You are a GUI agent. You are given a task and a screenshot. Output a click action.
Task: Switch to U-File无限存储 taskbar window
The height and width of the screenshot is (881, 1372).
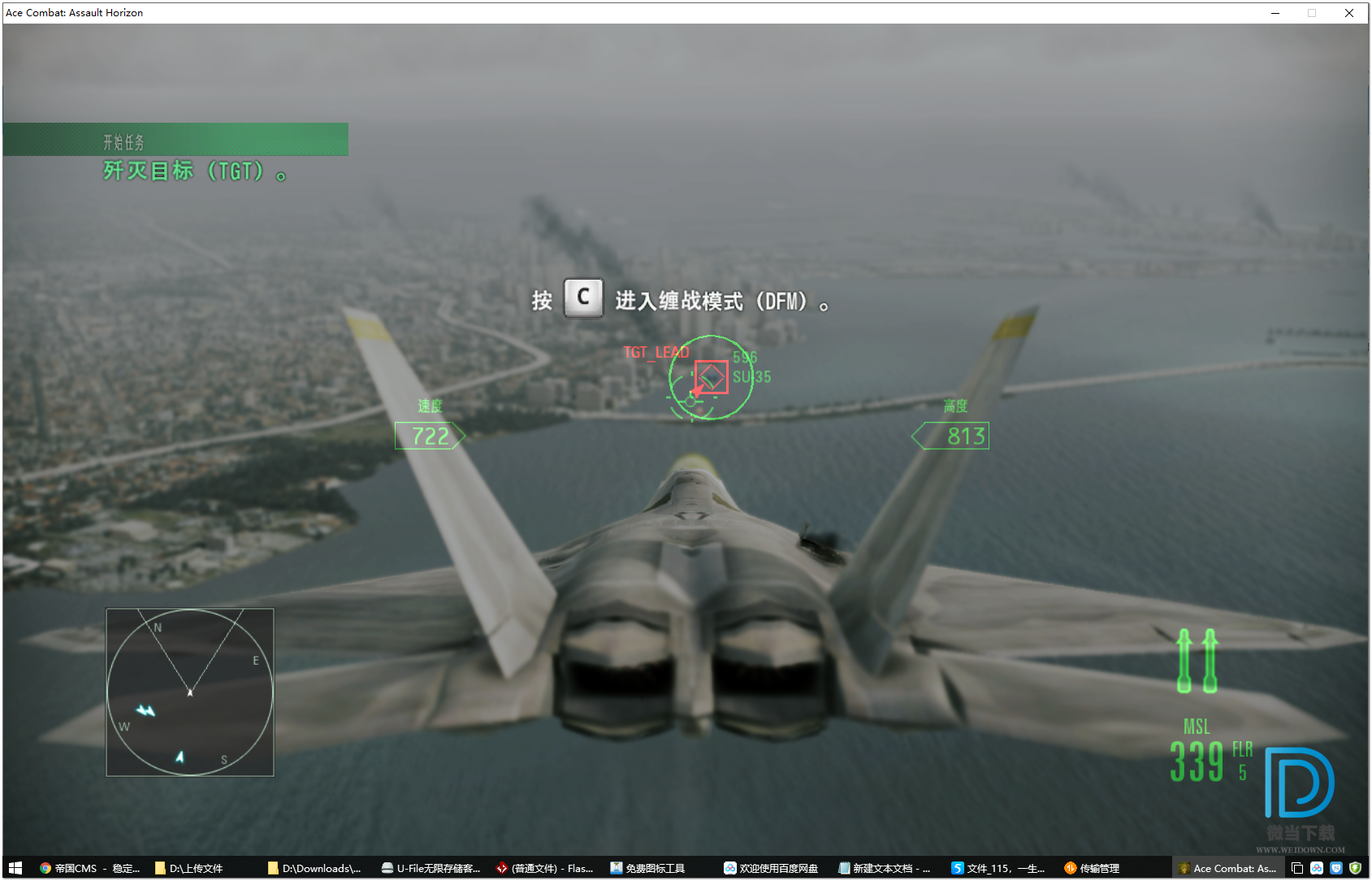point(431,868)
